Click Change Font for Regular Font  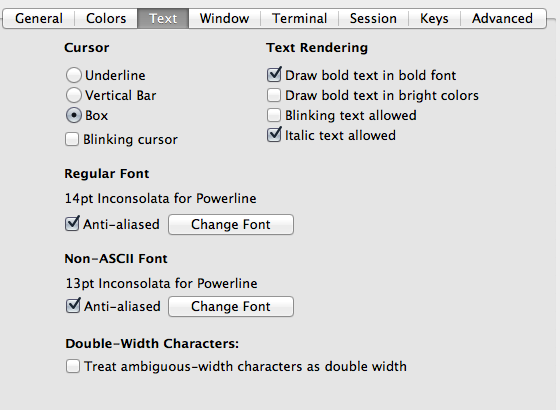pyautogui.click(x=231, y=225)
